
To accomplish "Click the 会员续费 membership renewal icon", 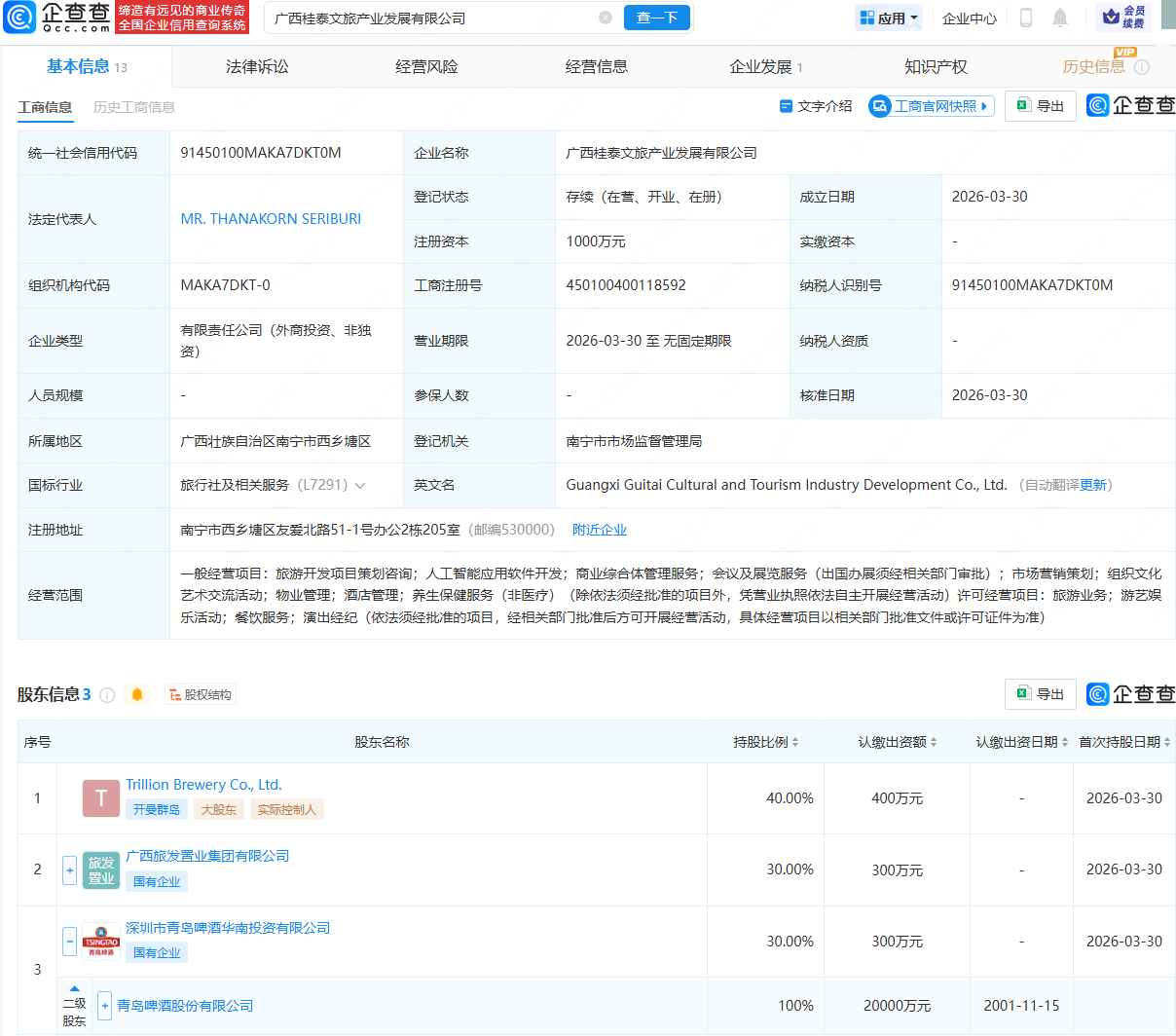I will pyautogui.click(x=1126, y=17).
